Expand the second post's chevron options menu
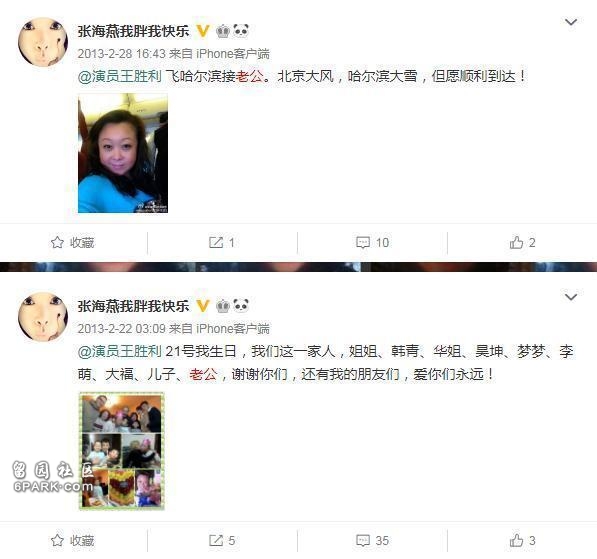The width and height of the screenshot is (597, 559). (x=570, y=297)
